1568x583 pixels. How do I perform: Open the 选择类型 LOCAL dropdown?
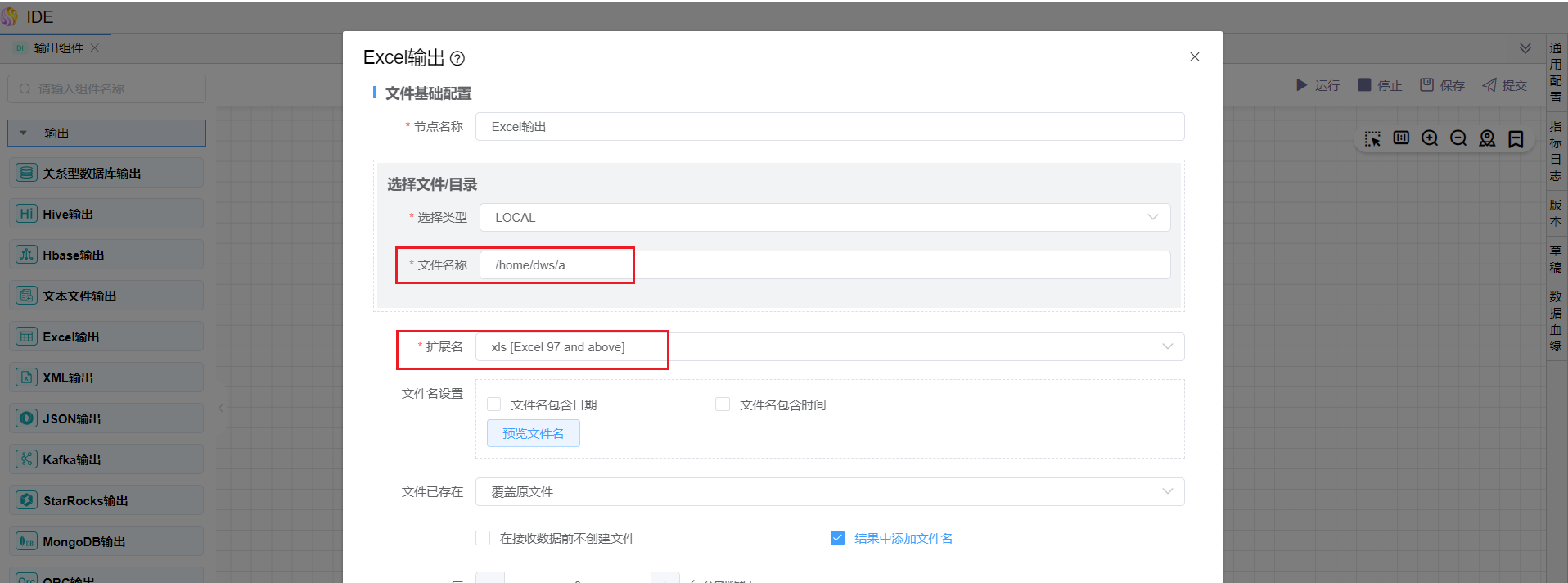(825, 218)
